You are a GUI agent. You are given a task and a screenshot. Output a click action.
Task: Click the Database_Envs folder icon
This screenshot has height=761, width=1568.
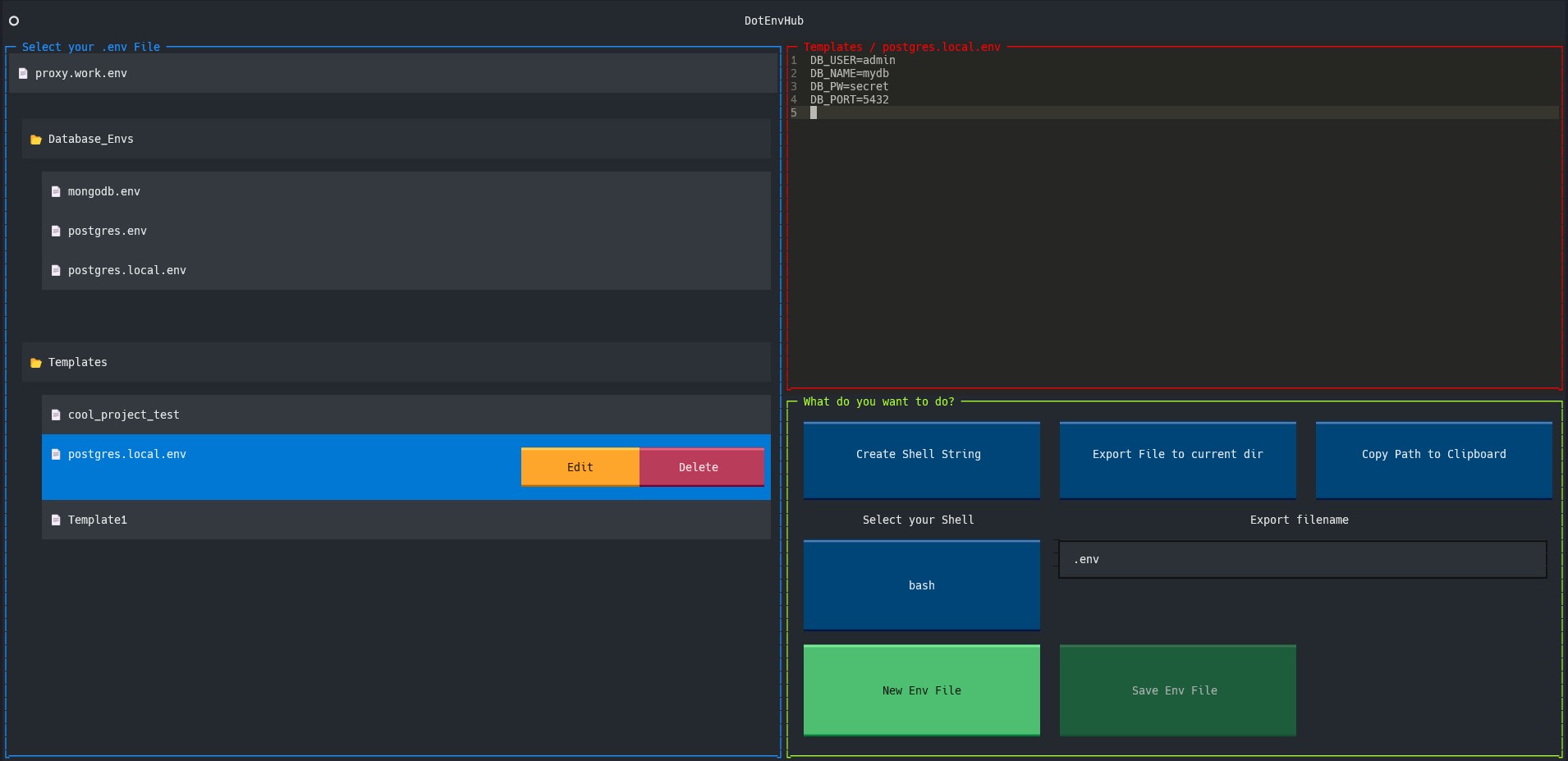click(x=36, y=140)
